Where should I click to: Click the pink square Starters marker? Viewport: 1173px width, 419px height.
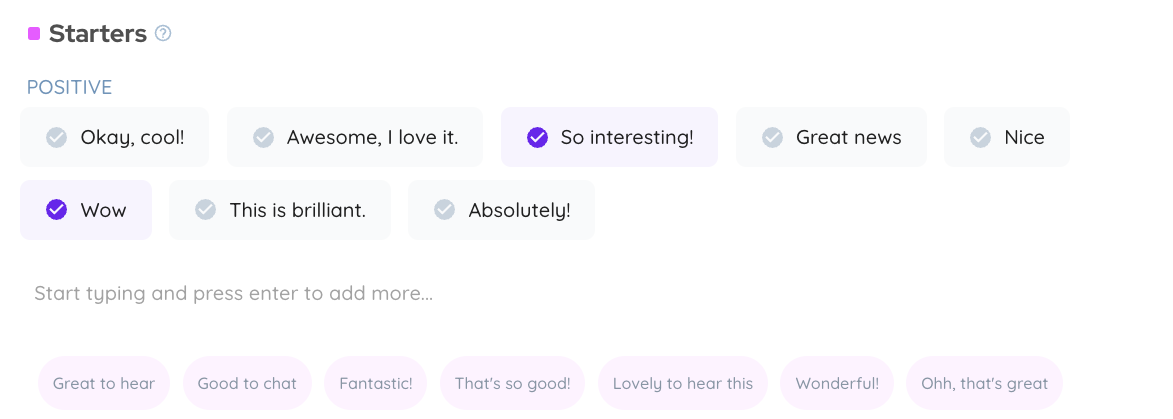coord(34,34)
